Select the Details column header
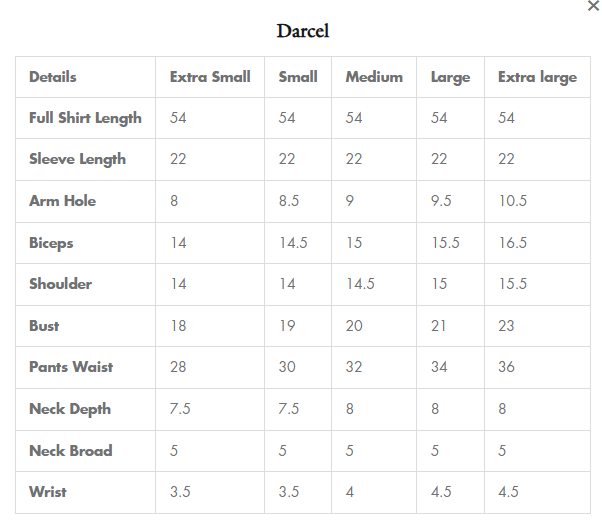Viewport: 602px width, 527px height. pos(53,77)
